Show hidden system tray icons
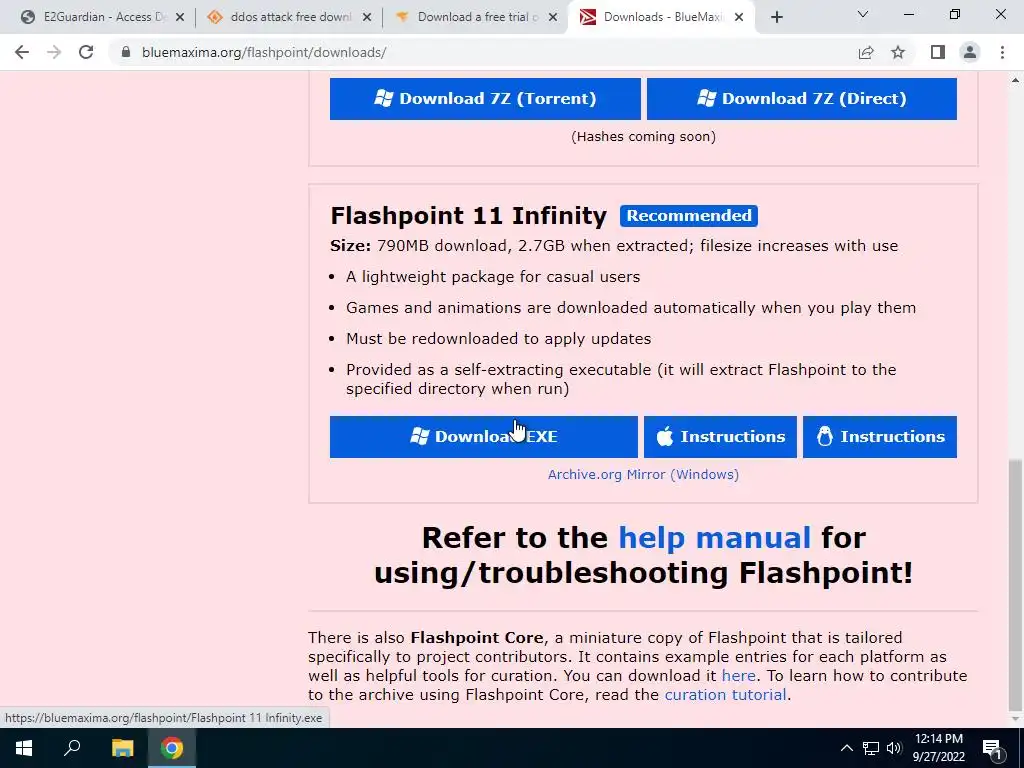1024x768 pixels. pyautogui.click(x=846, y=748)
